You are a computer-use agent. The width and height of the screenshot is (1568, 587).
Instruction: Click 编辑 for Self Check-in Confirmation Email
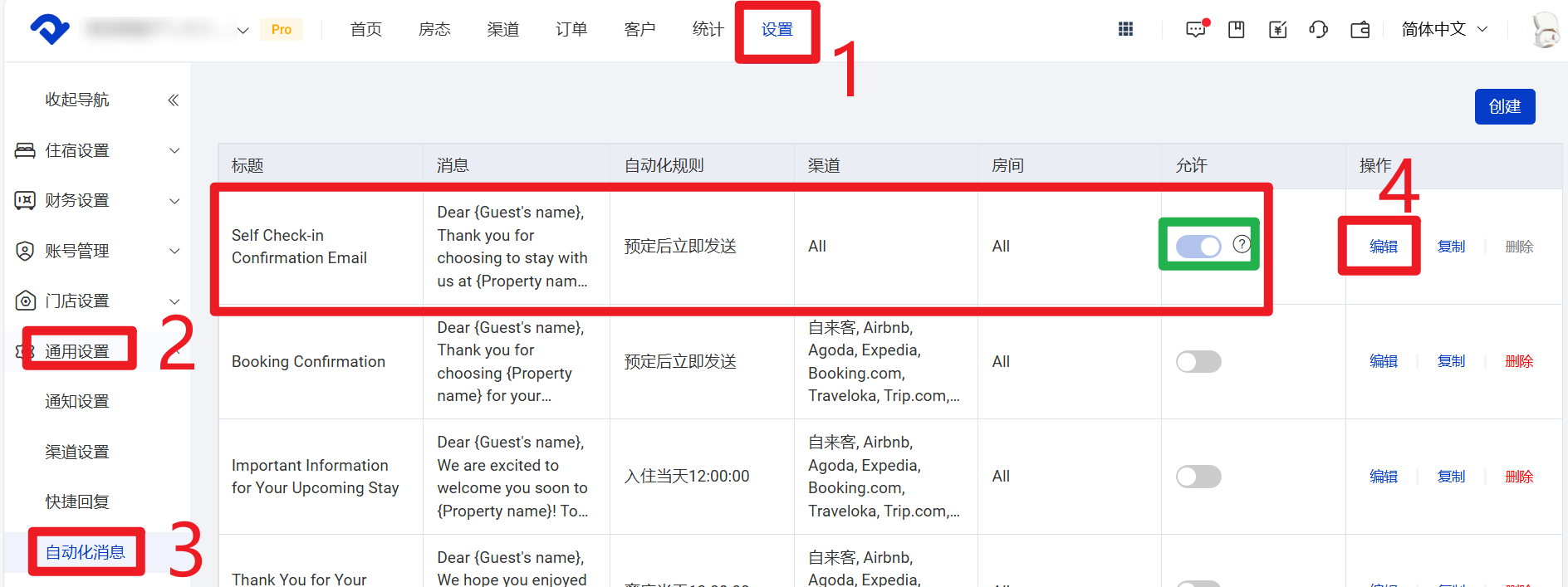[x=1384, y=247]
